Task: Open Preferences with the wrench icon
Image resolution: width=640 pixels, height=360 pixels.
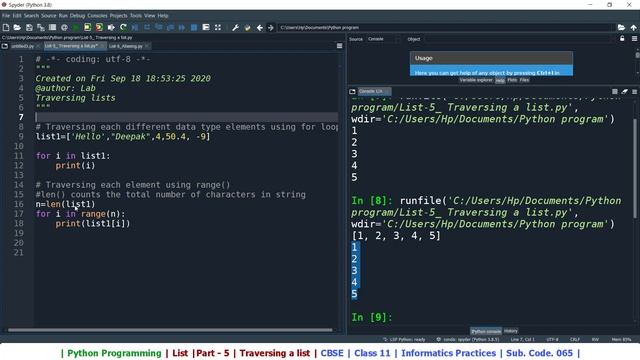Action: tap(236, 27)
